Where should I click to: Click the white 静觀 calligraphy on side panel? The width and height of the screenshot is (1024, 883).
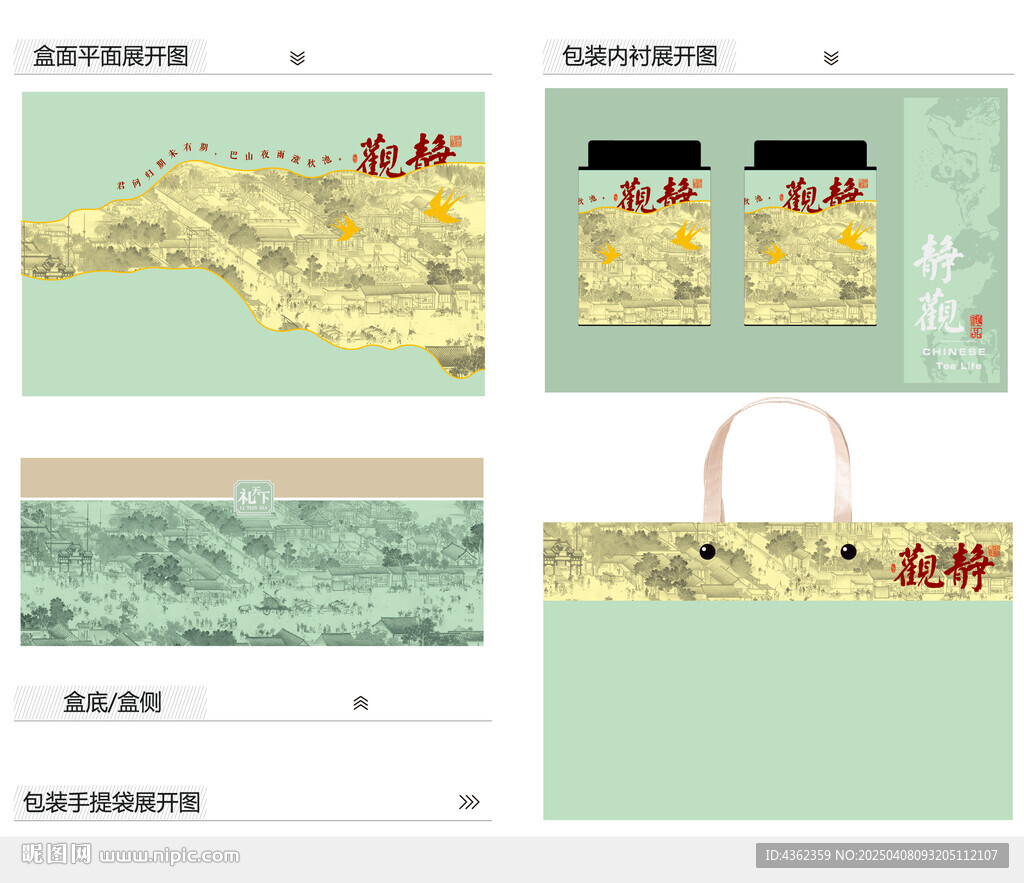[939, 284]
